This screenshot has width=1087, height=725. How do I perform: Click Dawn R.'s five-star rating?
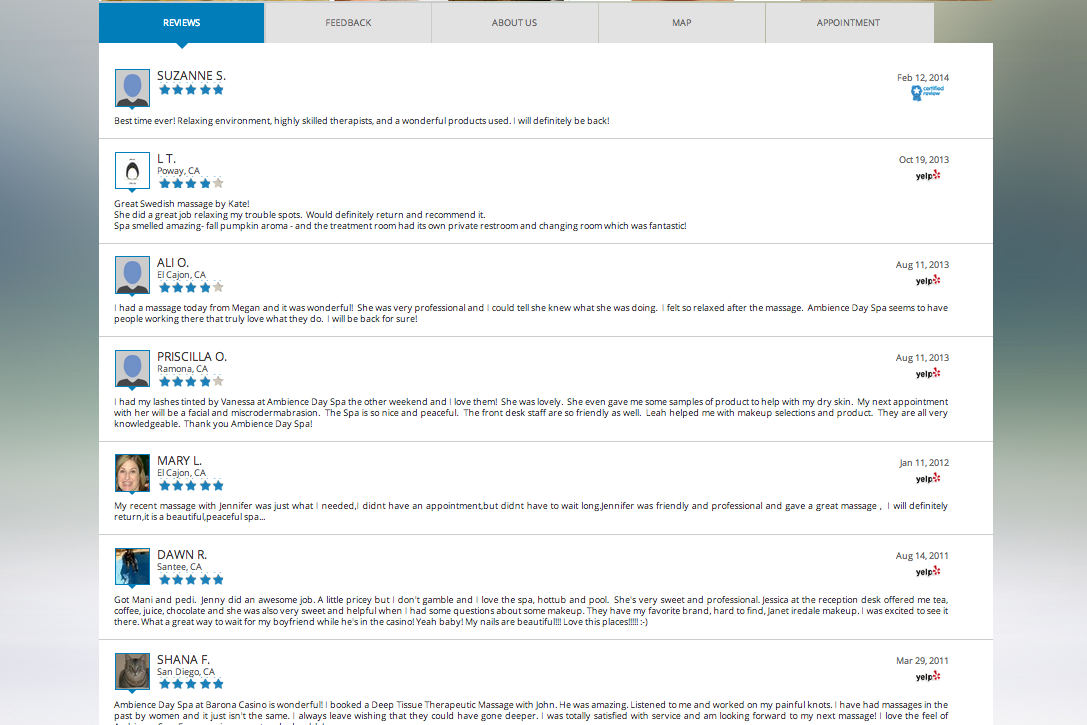(191, 579)
